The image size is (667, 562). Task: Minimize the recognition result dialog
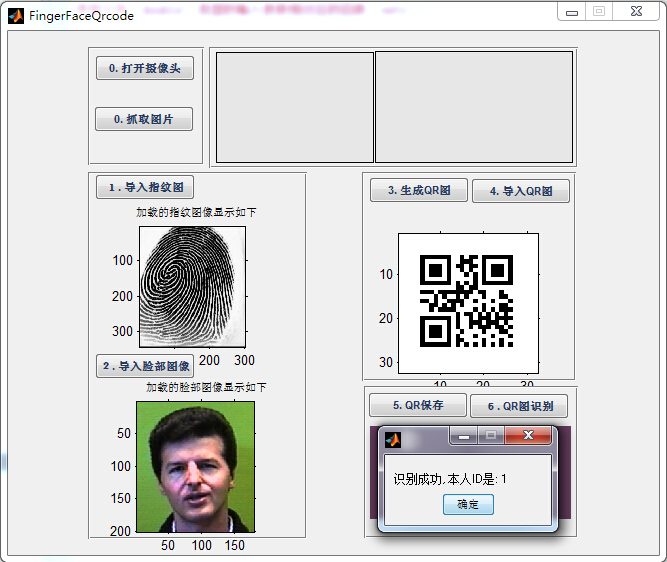pyautogui.click(x=464, y=436)
